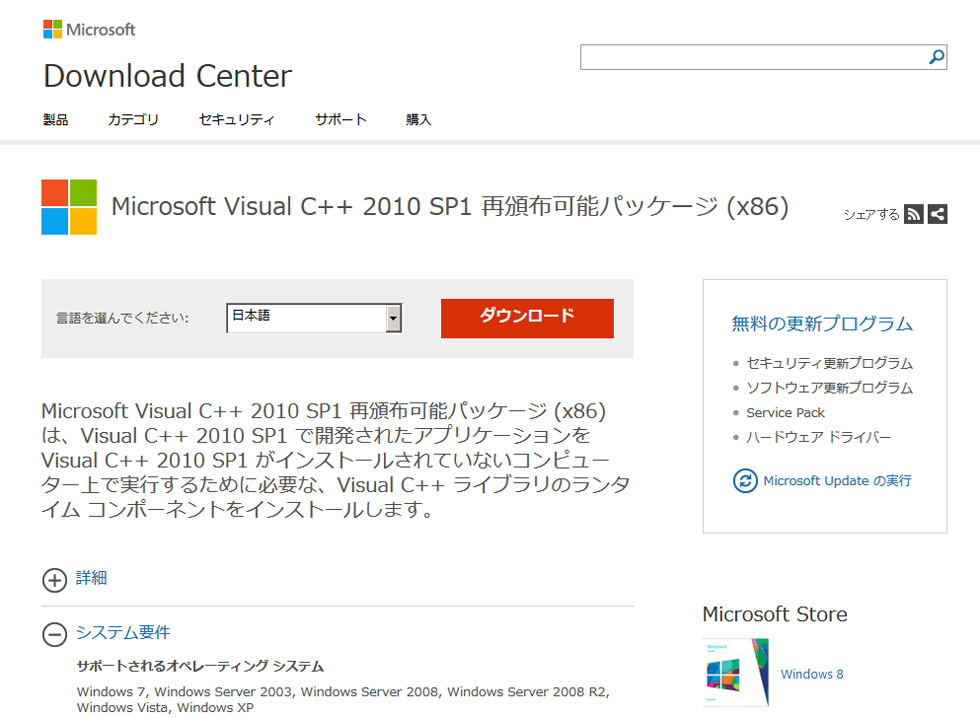The image size is (980, 718).
Task: Click the search magnifier icon
Action: pyautogui.click(x=936, y=57)
